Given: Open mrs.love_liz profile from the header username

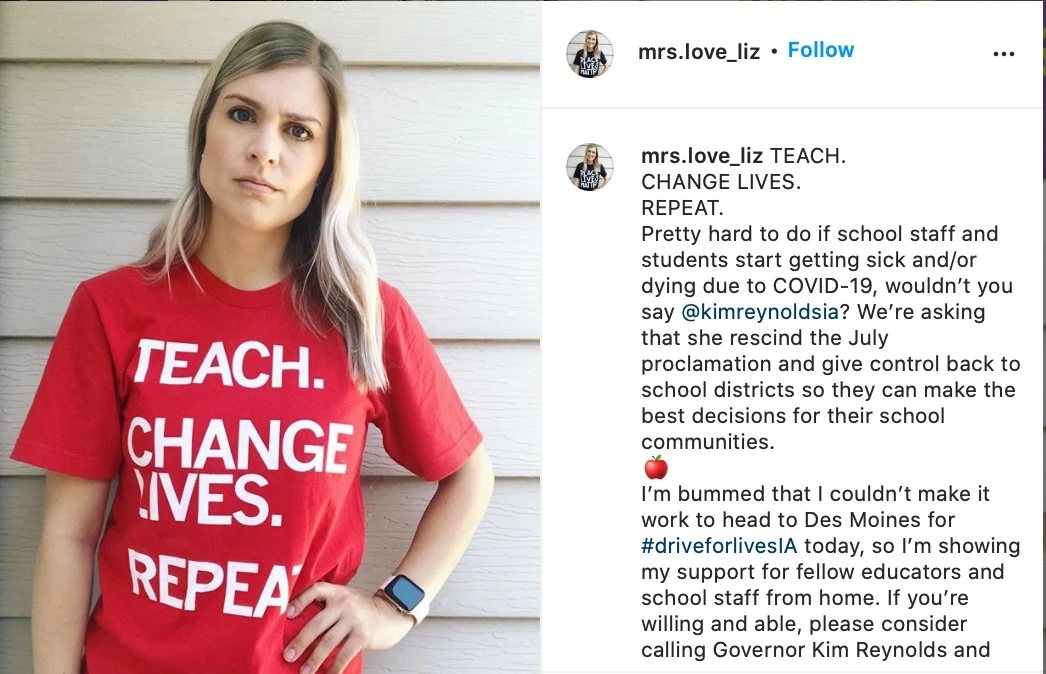Looking at the screenshot, I should (x=700, y=51).
